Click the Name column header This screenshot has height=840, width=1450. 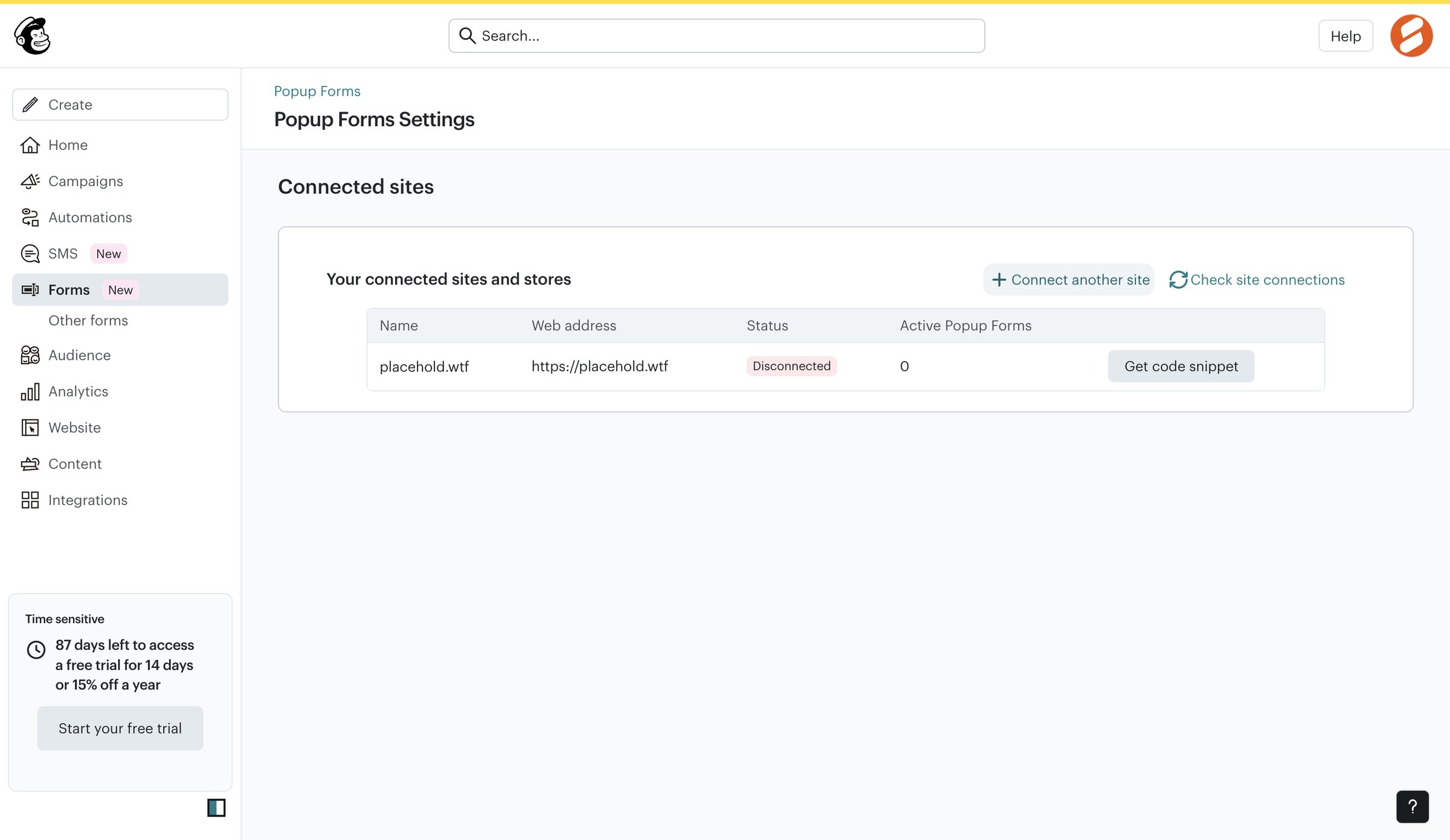399,325
